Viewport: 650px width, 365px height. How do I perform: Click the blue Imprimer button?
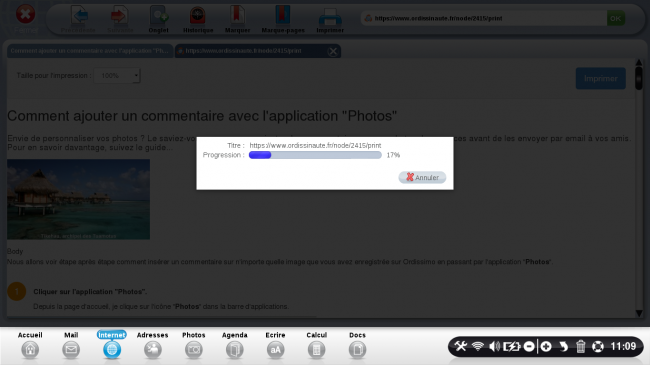601,78
